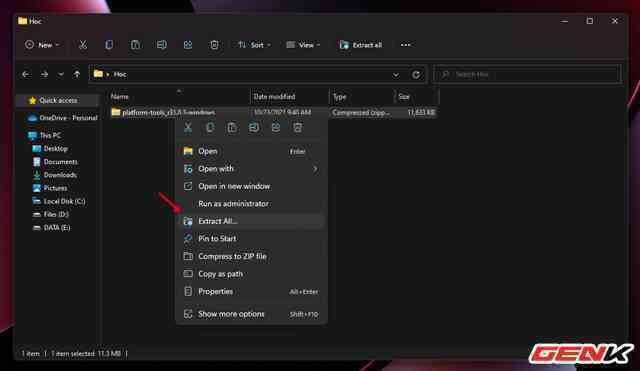The height and width of the screenshot is (371, 640).
Task: Select Quick access in sidebar
Action: coord(58,100)
